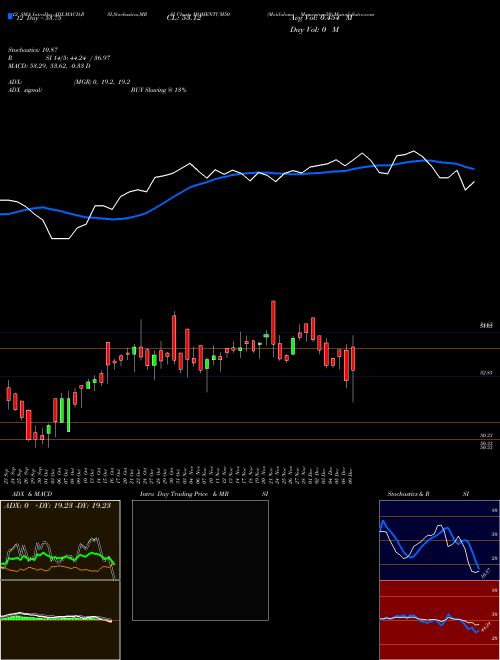Click the 10.87 label in Stochastics panel

tap(487, 573)
